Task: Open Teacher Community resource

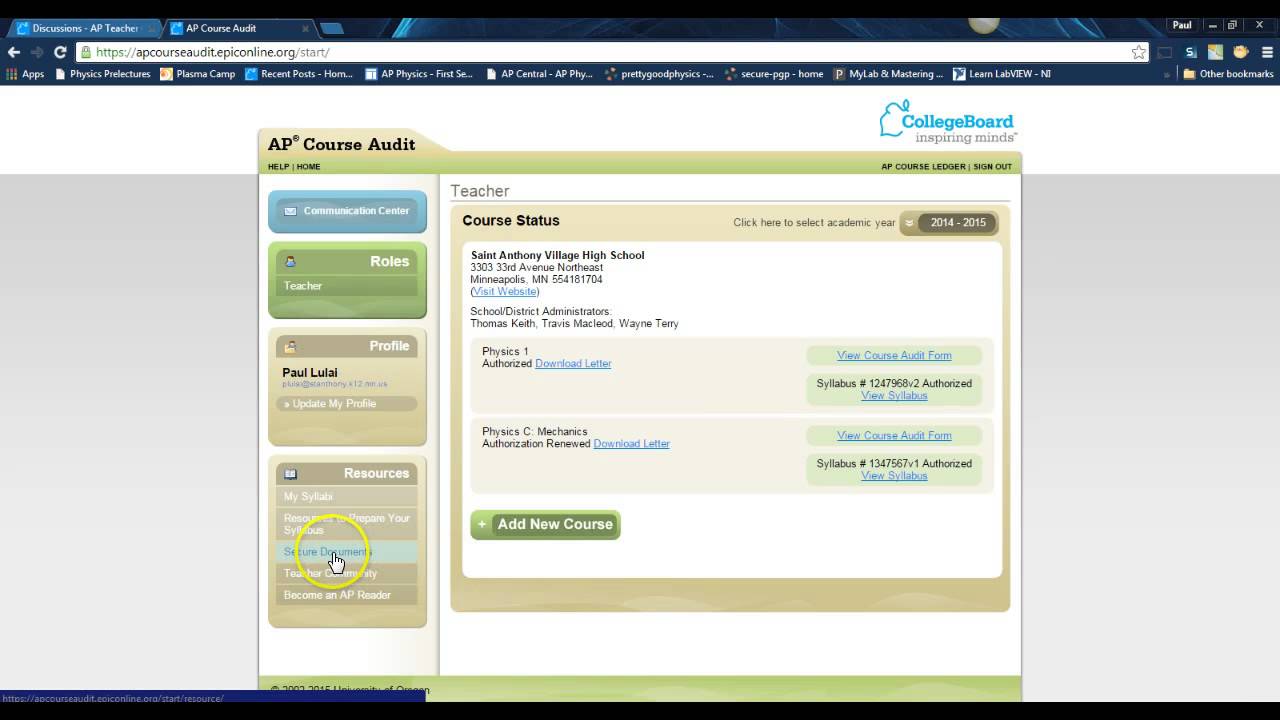Action: (x=347, y=574)
